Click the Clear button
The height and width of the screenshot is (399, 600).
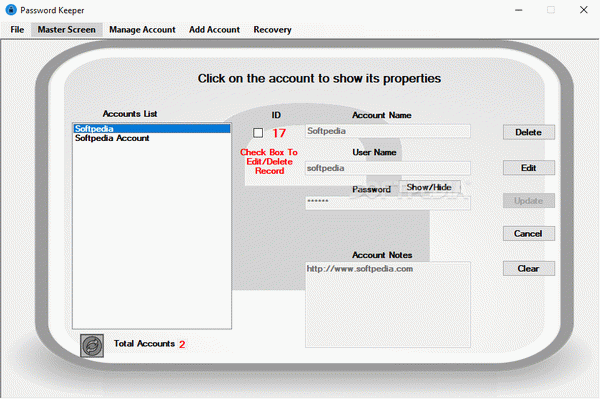[528, 269]
